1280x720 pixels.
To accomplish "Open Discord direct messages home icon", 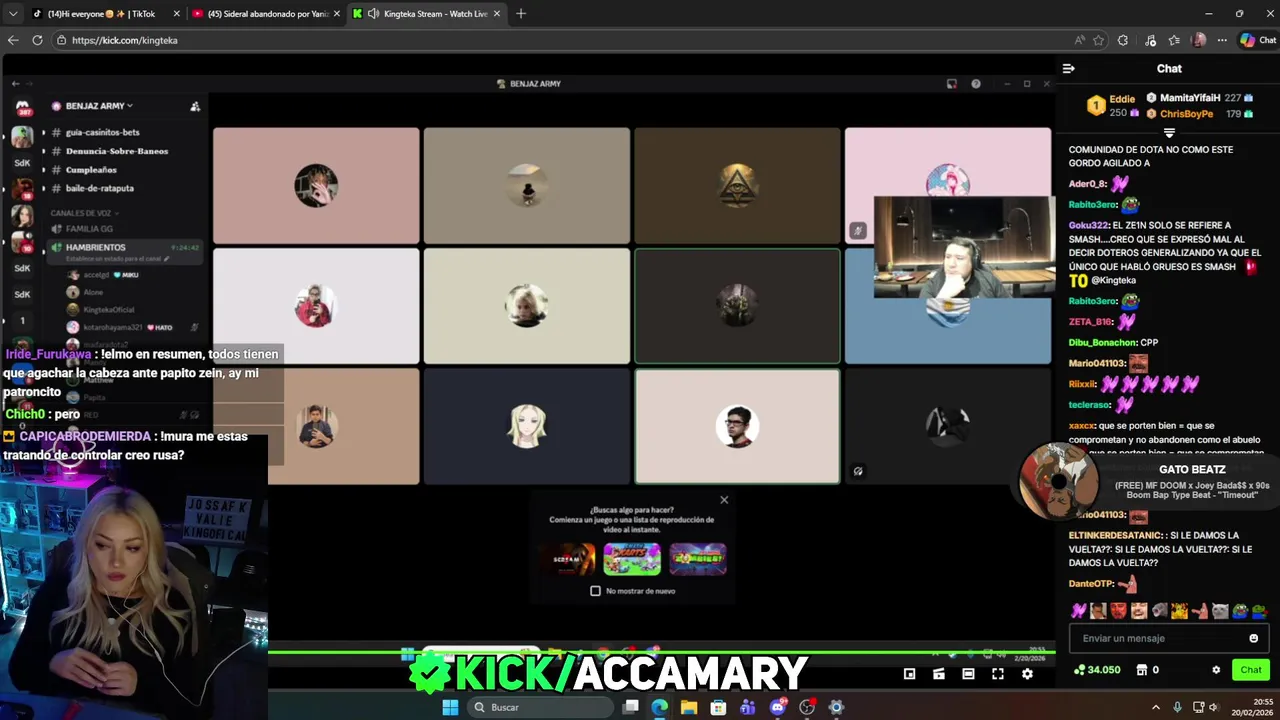I will (22, 107).
